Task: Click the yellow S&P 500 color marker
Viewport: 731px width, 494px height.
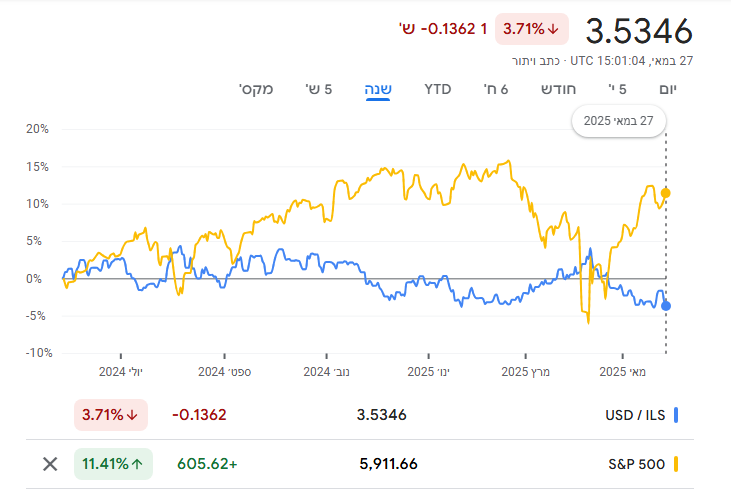Action: coord(677,464)
